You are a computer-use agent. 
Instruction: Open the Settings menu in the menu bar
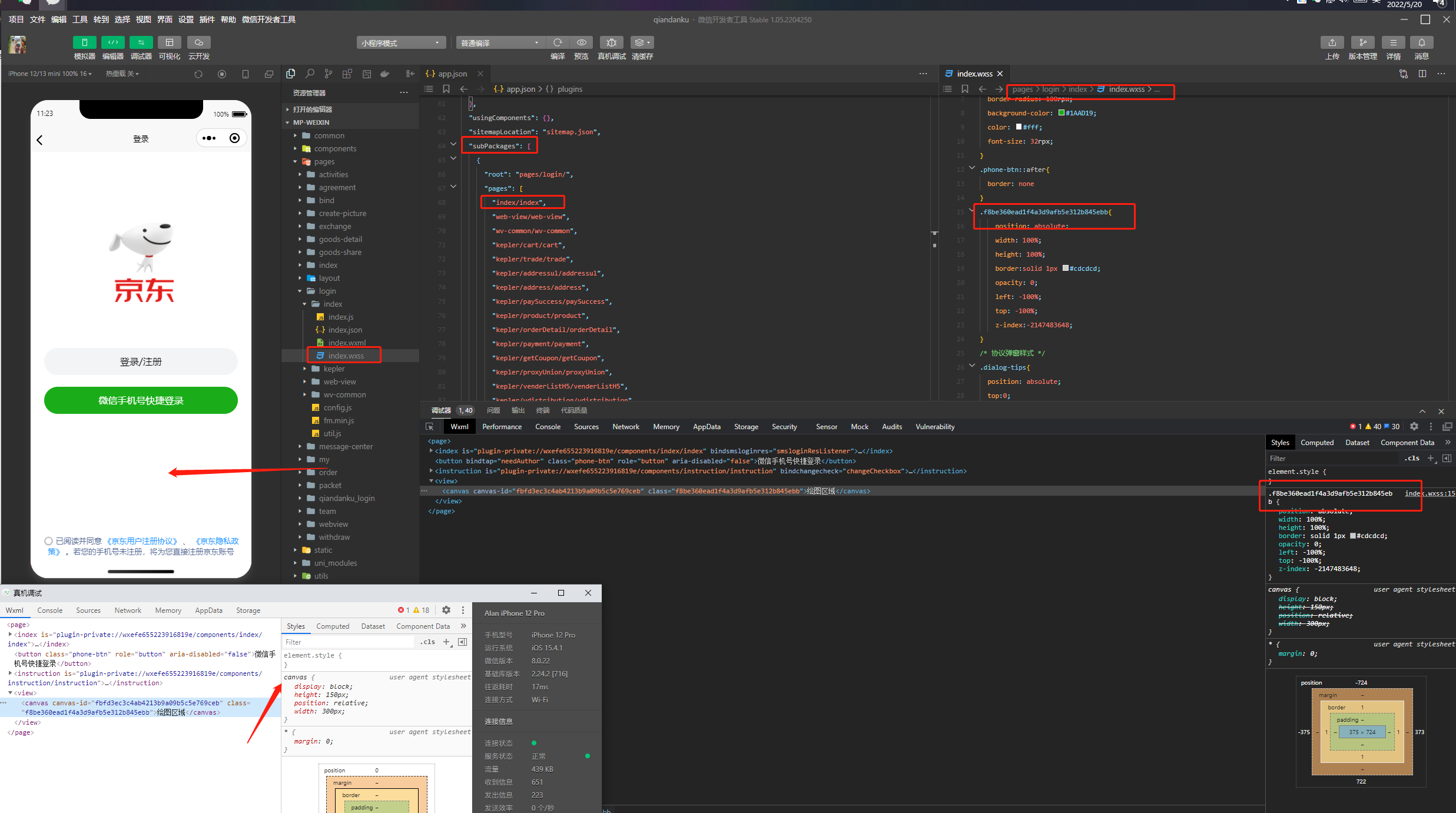[x=186, y=19]
